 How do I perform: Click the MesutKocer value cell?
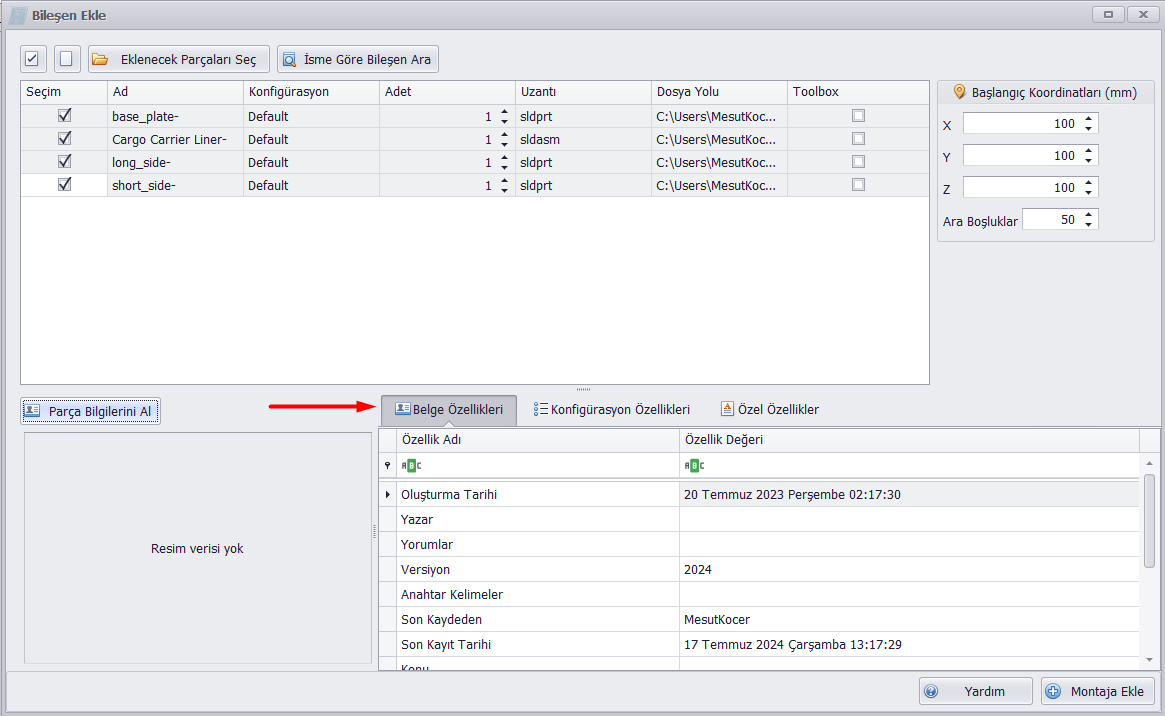click(909, 619)
